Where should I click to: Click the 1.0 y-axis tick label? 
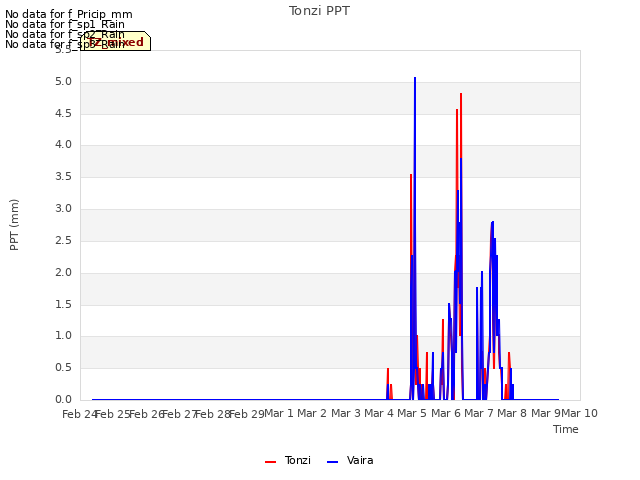(63, 336)
